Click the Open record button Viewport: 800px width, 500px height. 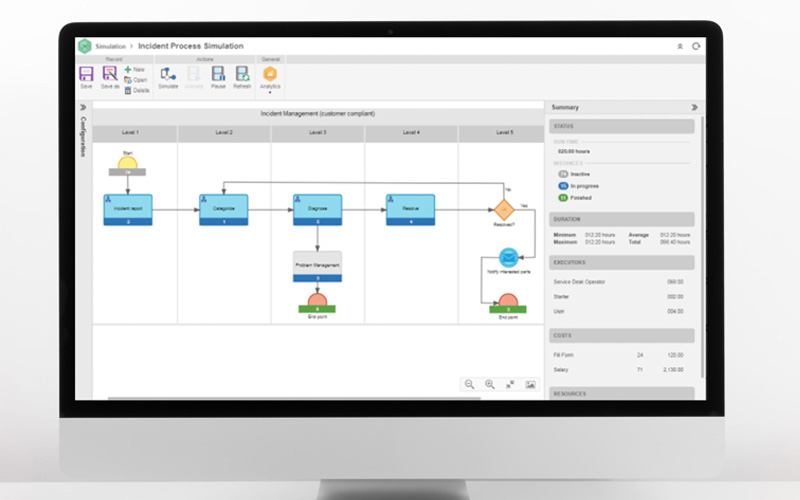[x=135, y=80]
